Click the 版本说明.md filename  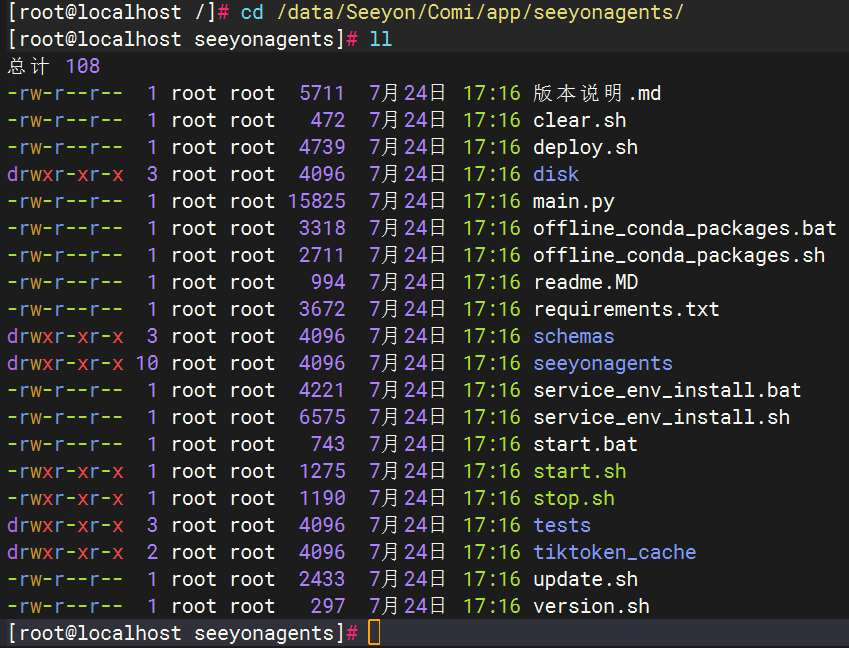597,94
